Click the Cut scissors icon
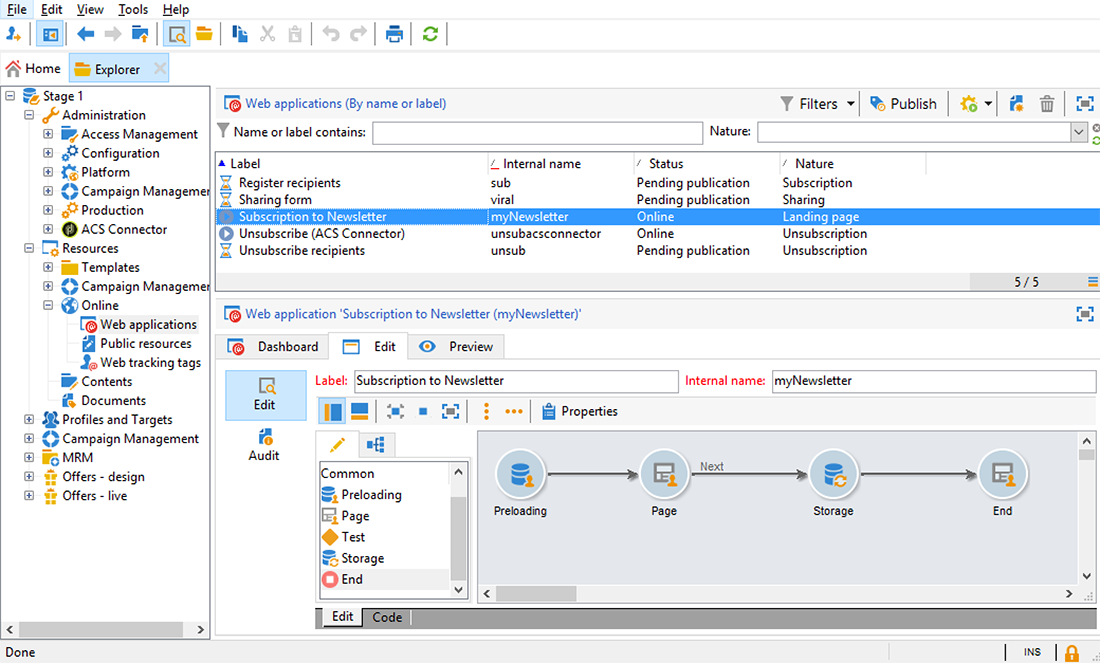This screenshot has height=663, width=1100. click(x=267, y=34)
